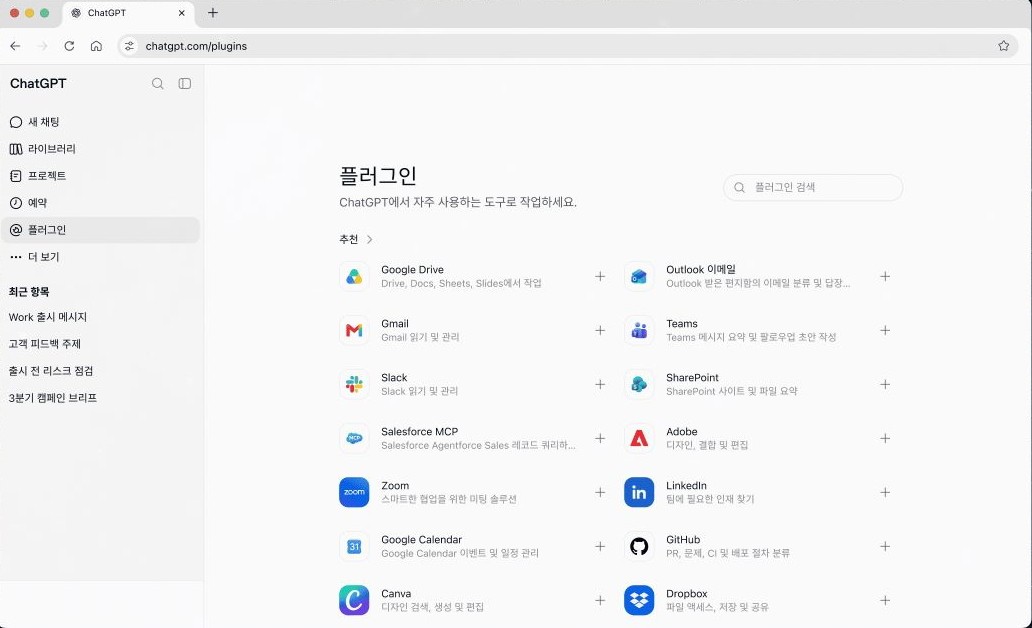Open 프로젝트 in the sidebar
This screenshot has width=1032, height=628.
101,176
